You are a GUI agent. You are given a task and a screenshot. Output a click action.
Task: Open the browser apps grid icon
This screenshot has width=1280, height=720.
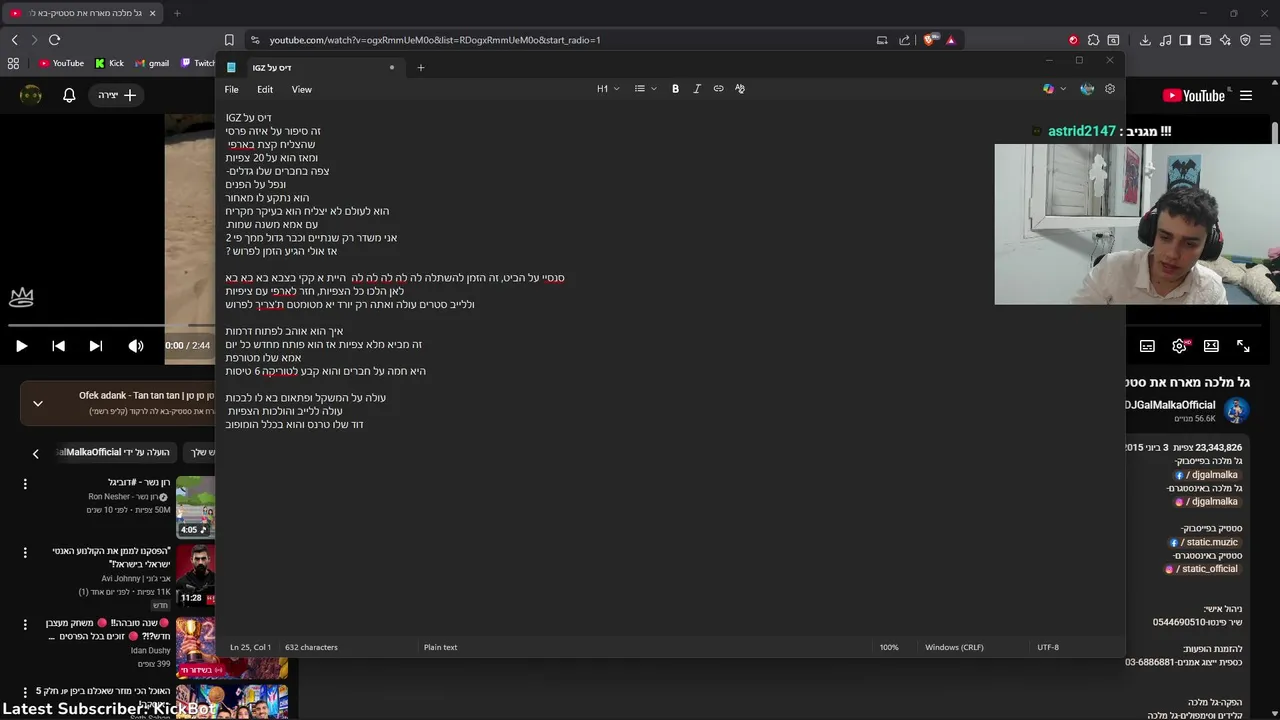13,63
